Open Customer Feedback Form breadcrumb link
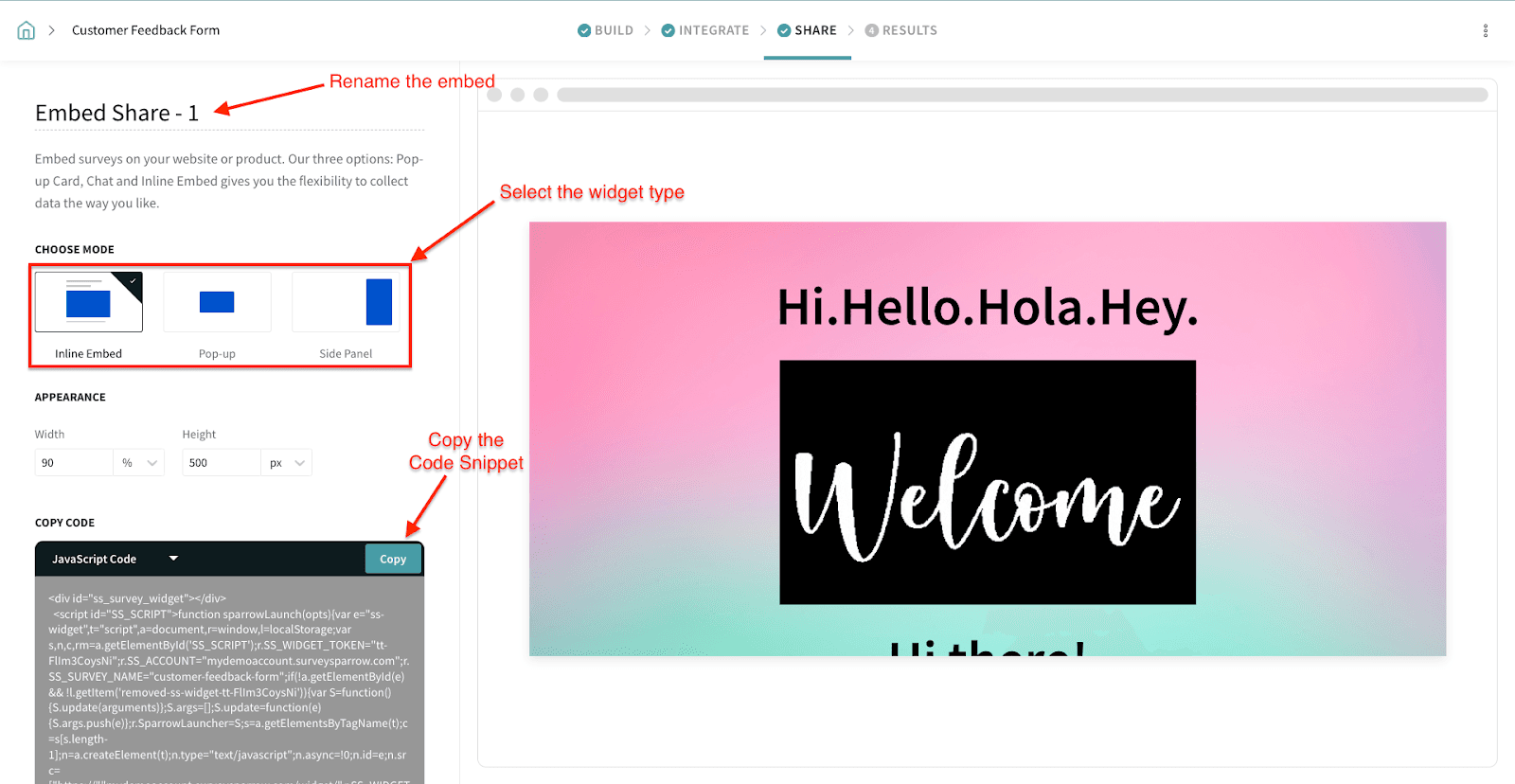Viewport: 1515px width, 784px height. pyautogui.click(x=146, y=30)
